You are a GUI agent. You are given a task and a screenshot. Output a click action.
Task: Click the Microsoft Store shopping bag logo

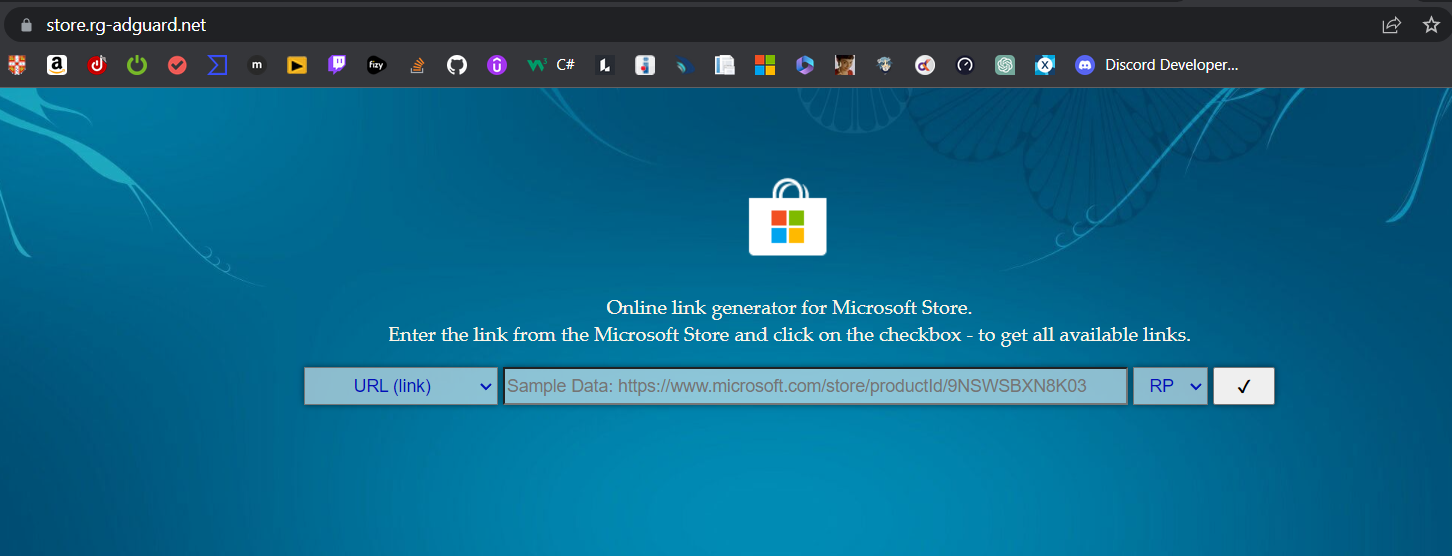click(x=788, y=217)
